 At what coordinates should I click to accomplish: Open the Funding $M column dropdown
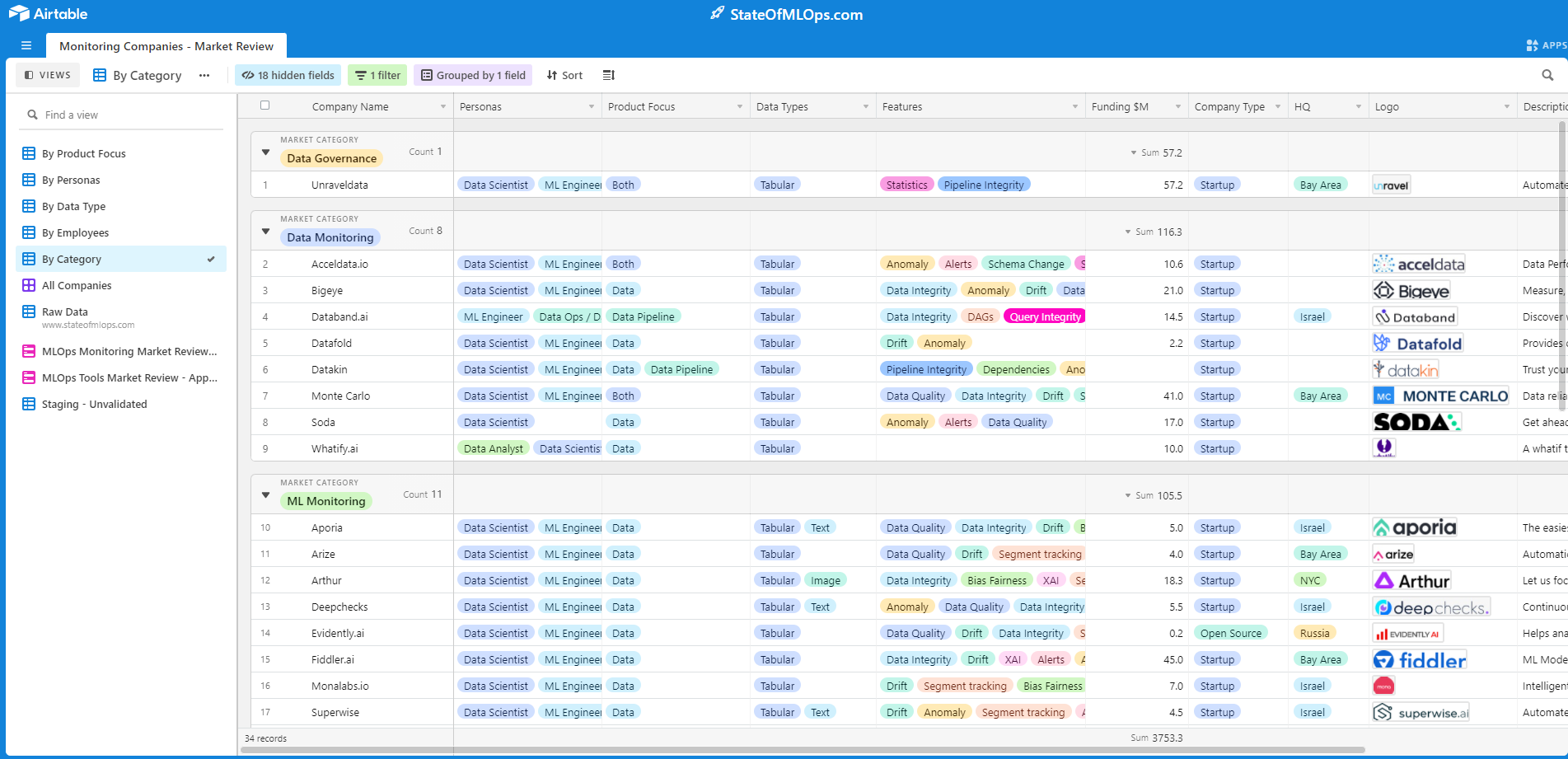coord(1178,107)
